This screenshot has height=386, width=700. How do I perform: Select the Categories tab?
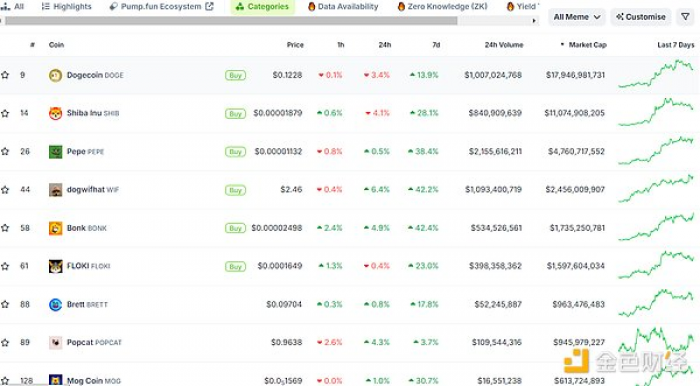coord(262,6)
